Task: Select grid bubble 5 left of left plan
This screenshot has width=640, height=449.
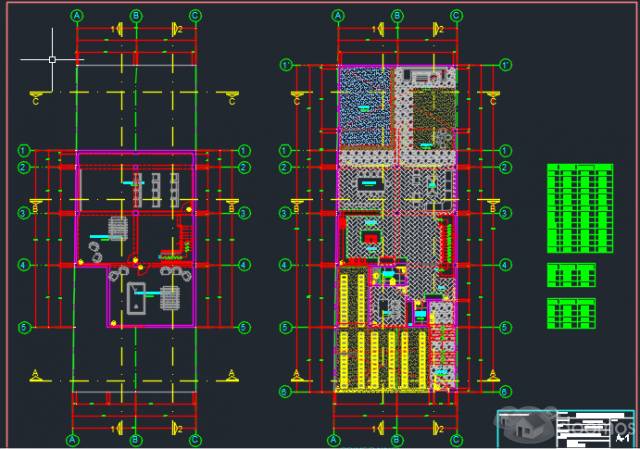Action: [24, 327]
